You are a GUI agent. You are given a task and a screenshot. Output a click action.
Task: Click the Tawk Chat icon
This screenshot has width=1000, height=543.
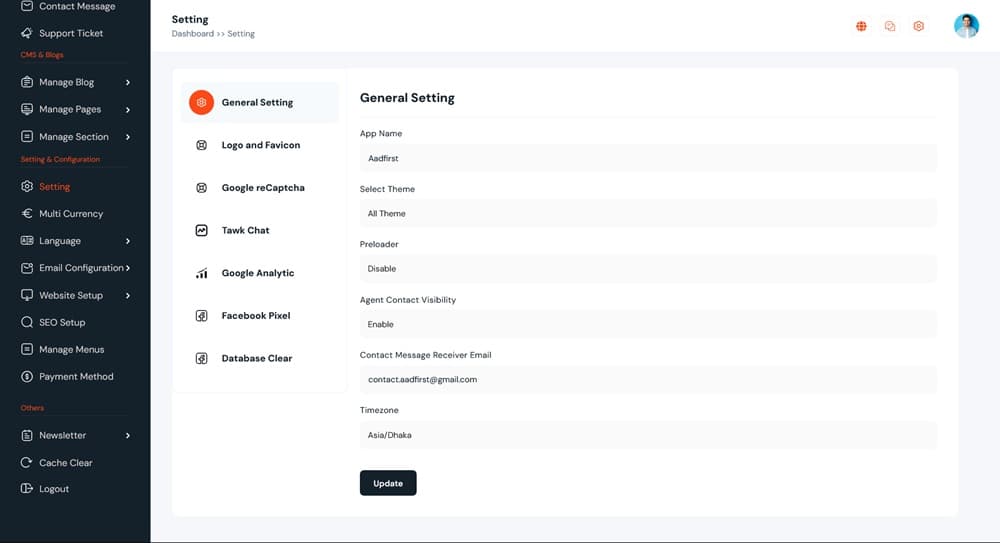pyautogui.click(x=201, y=230)
